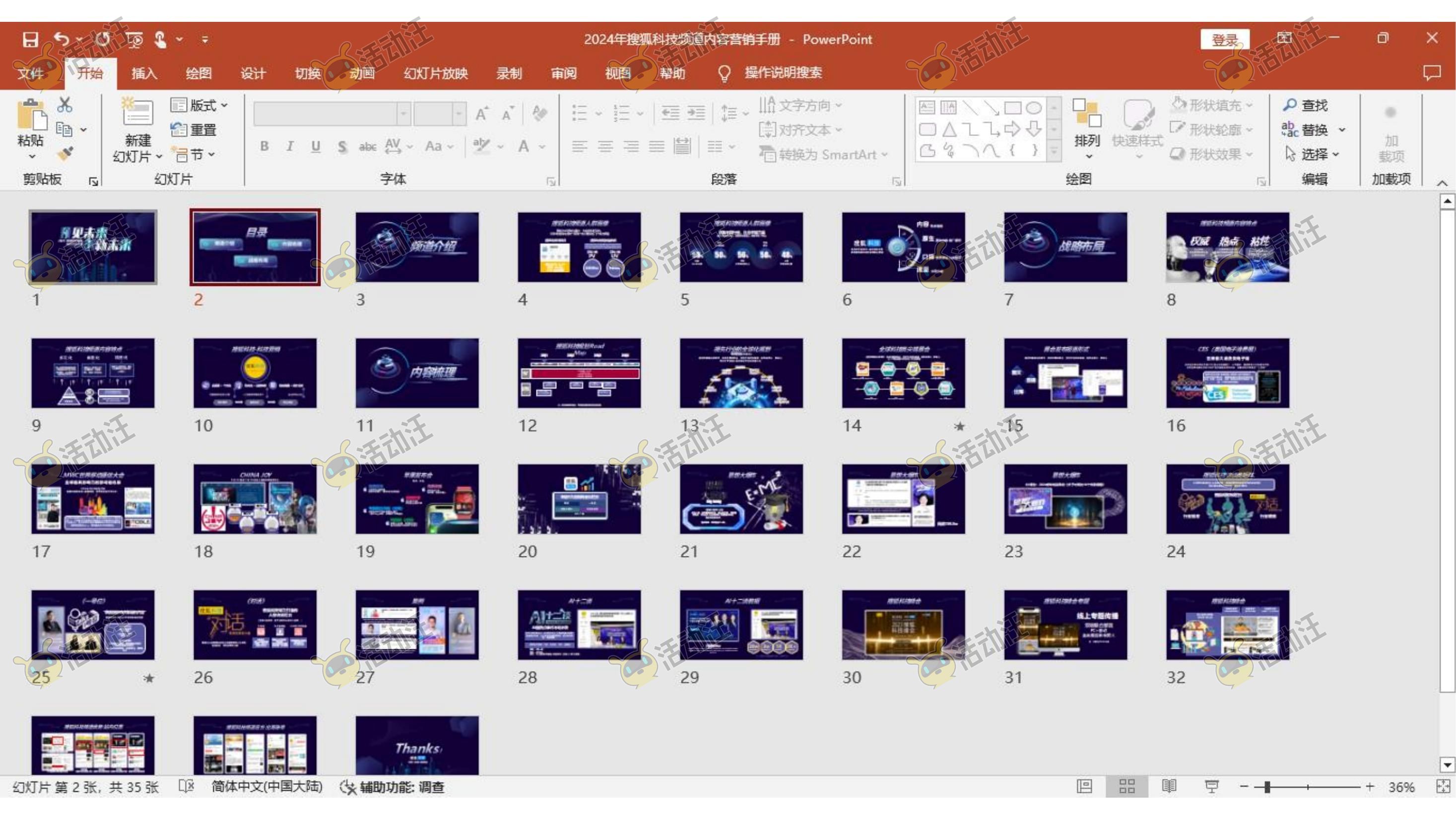This screenshot has width=1456, height=819.
Task: Click the spell check icon in status bar
Action: (187, 786)
